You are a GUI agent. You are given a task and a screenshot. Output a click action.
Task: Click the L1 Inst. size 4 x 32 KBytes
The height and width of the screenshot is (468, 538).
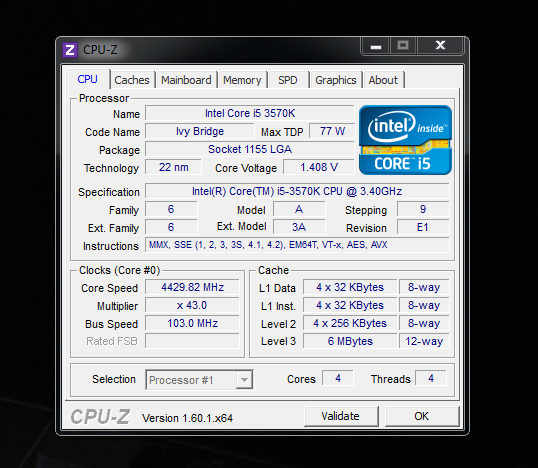click(350, 305)
